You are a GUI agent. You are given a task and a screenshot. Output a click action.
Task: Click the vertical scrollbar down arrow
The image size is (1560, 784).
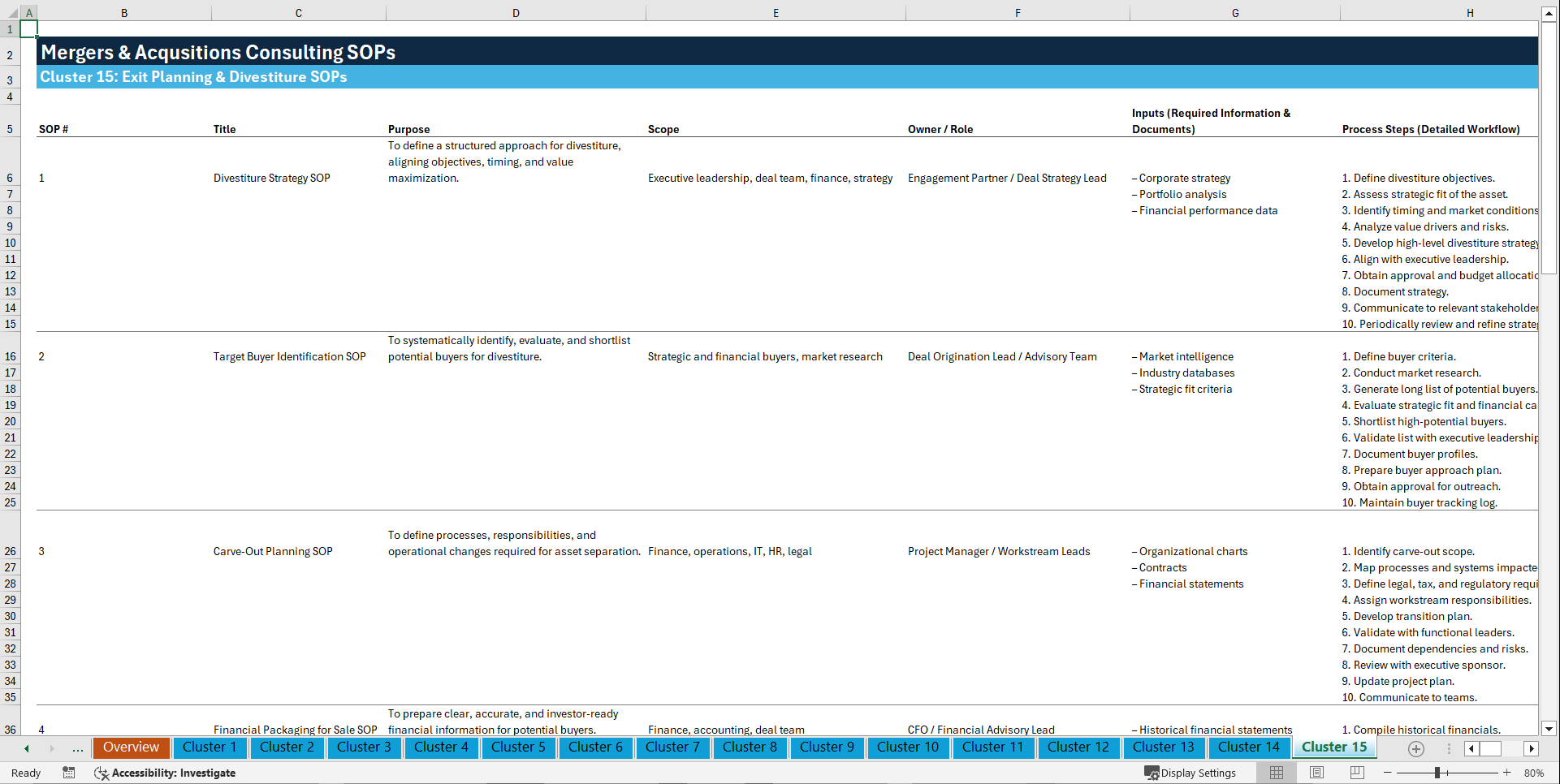coord(1549,729)
